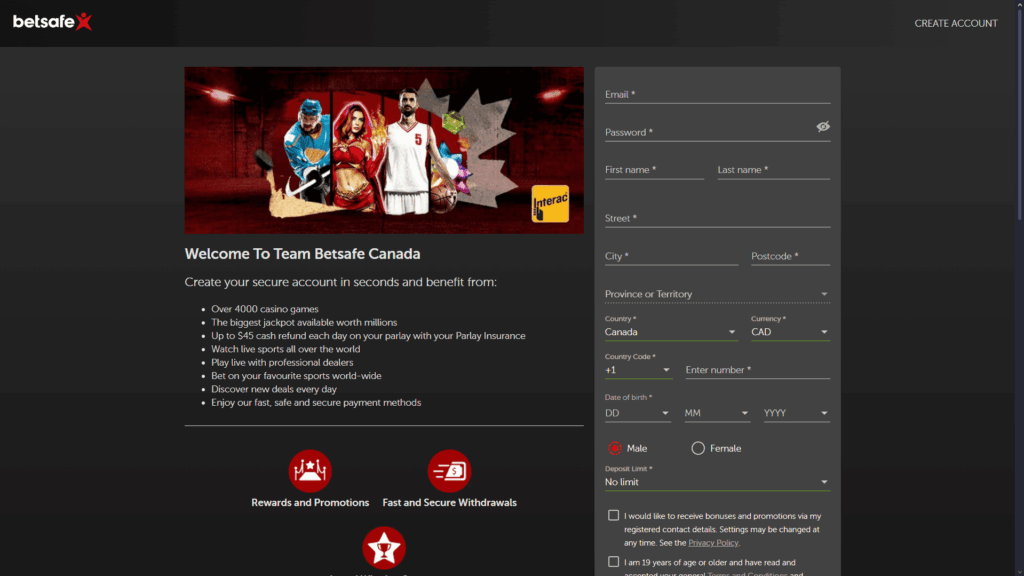The height and width of the screenshot is (576, 1024).
Task: Check the 19 years of age checkbox
Action: [613, 562]
